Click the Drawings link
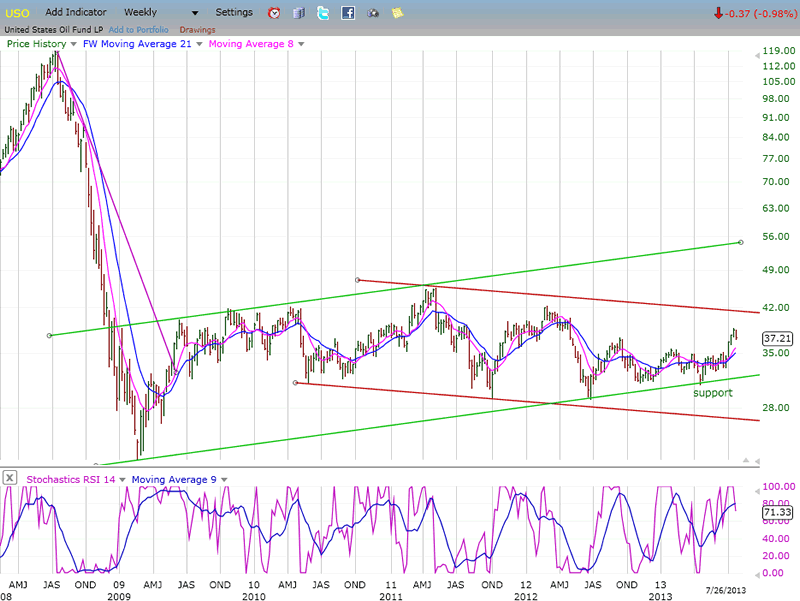Image resolution: width=800 pixels, height=601 pixels. (x=197, y=29)
